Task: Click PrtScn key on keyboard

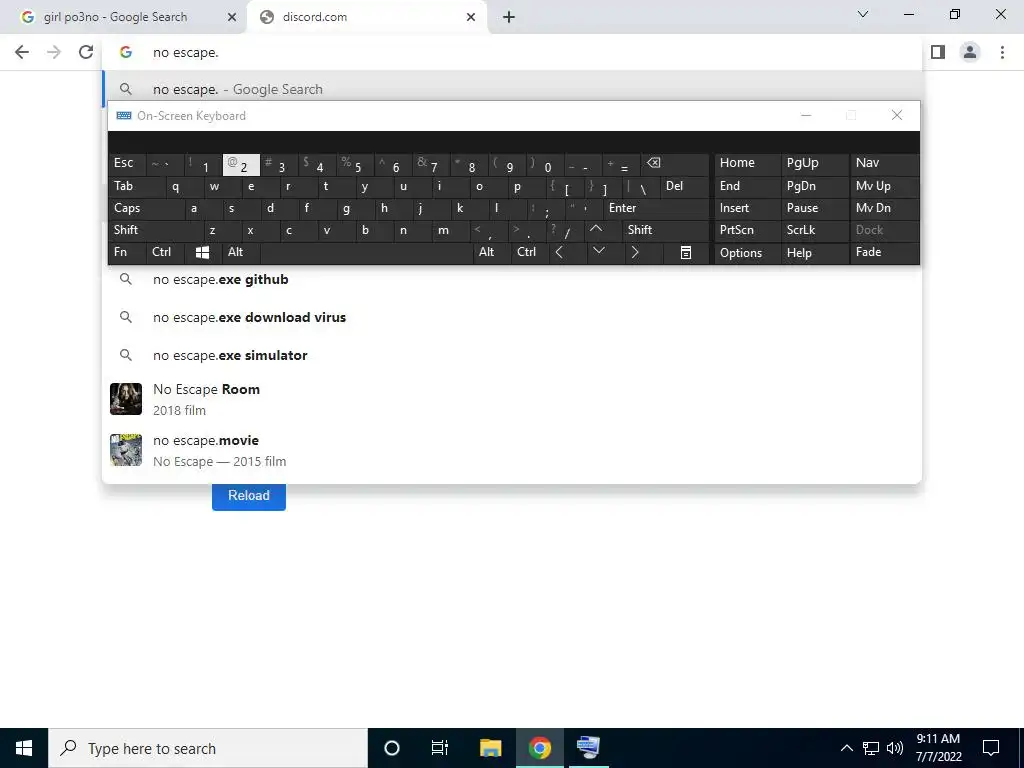Action: pos(747,230)
